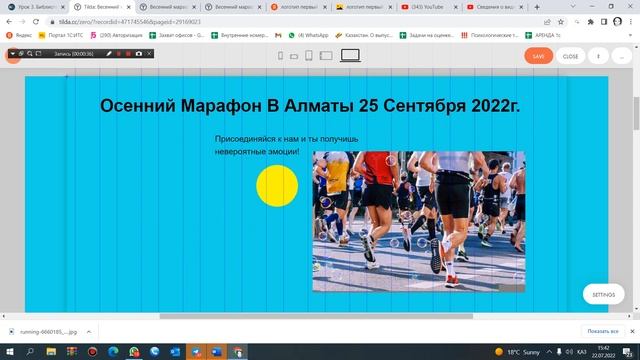Click the round button next to CLOSE

[598, 56]
